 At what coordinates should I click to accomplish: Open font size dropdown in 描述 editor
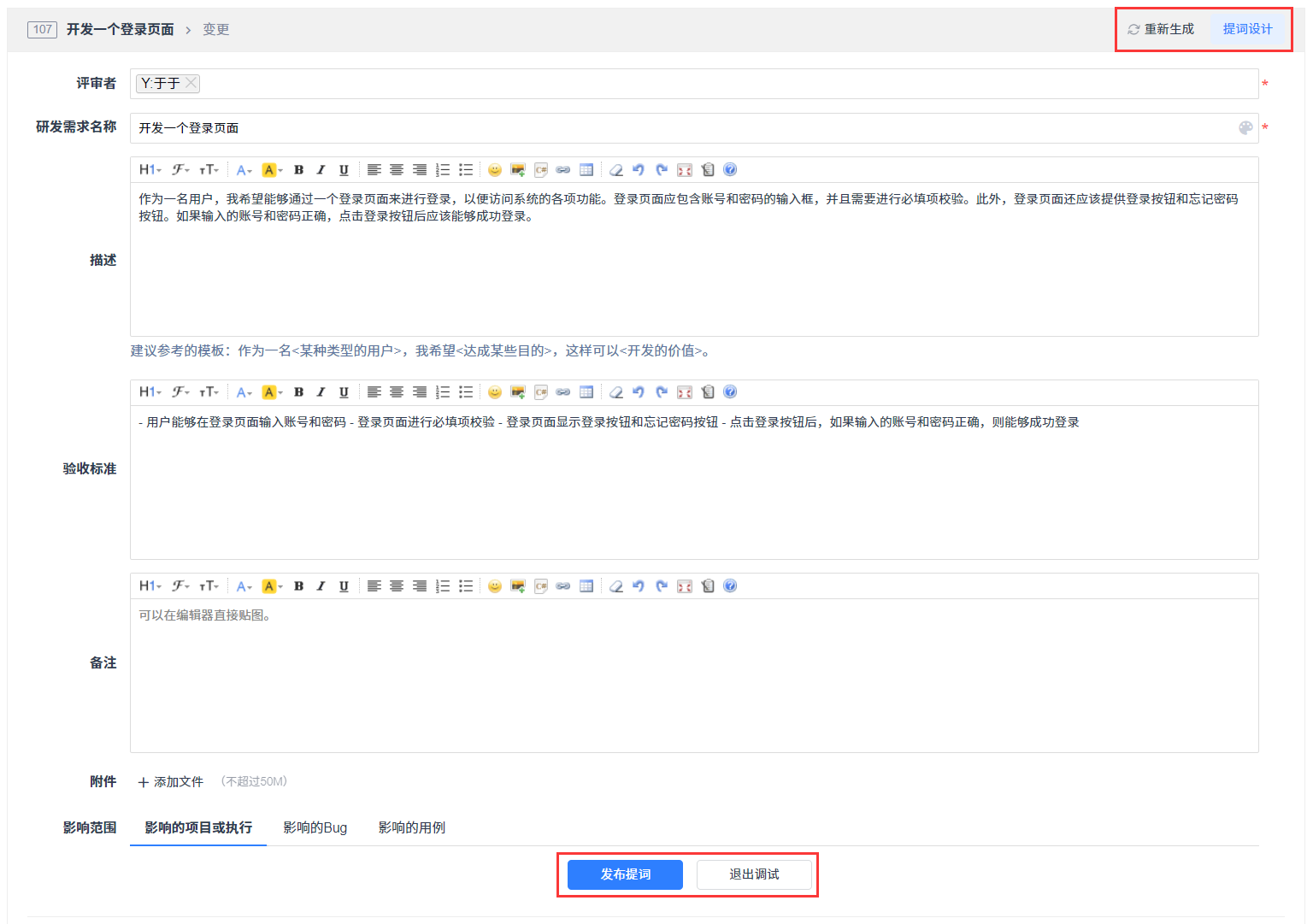(x=209, y=170)
